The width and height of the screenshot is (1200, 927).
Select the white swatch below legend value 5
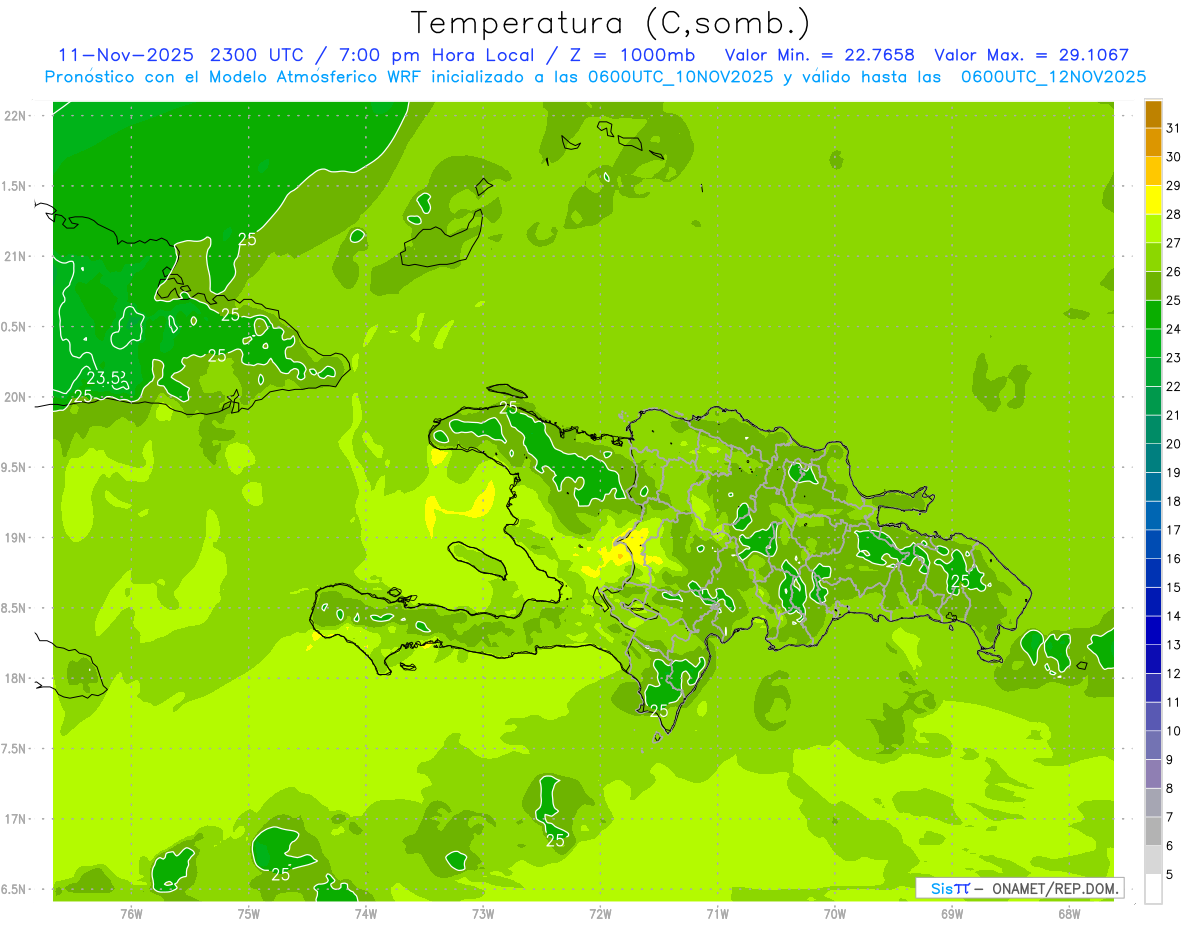[1153, 889]
